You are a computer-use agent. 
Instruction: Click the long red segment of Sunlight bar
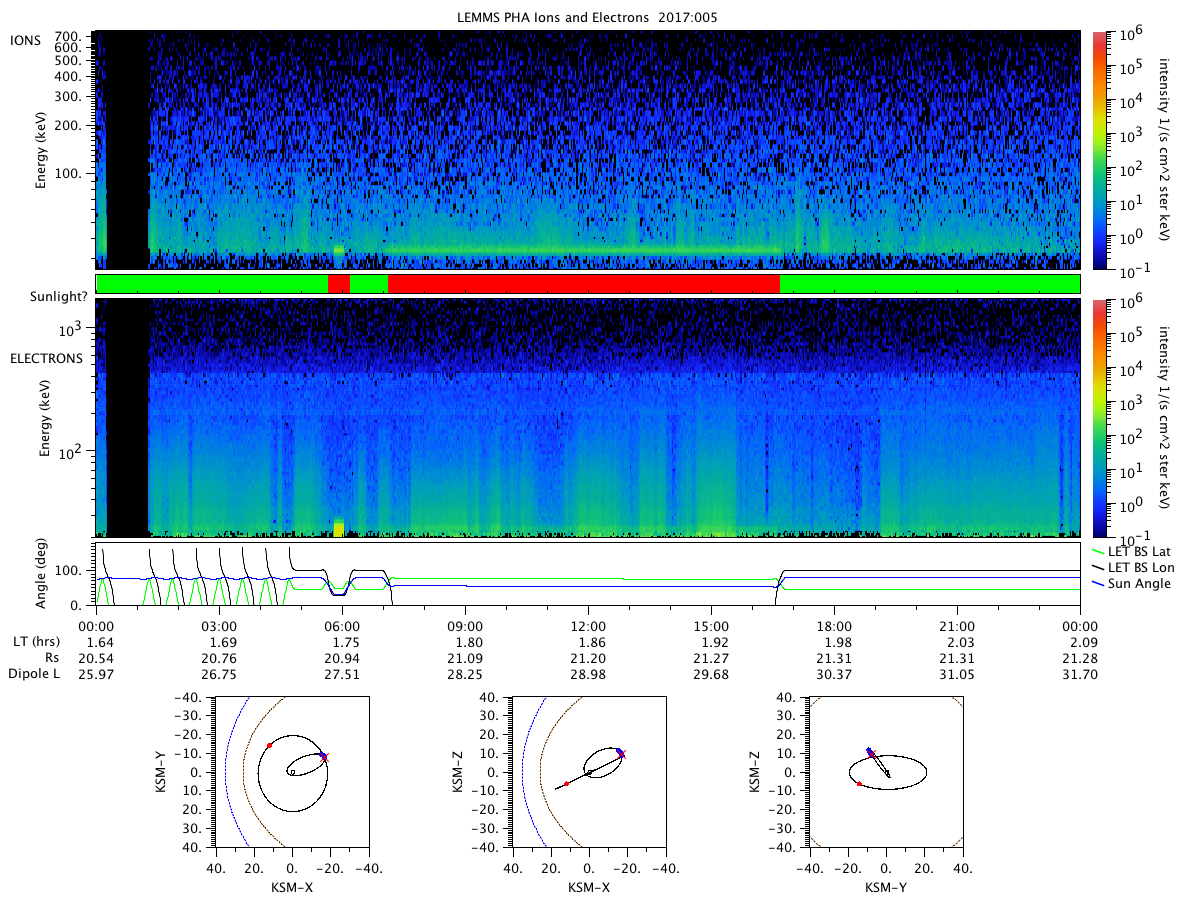point(583,284)
